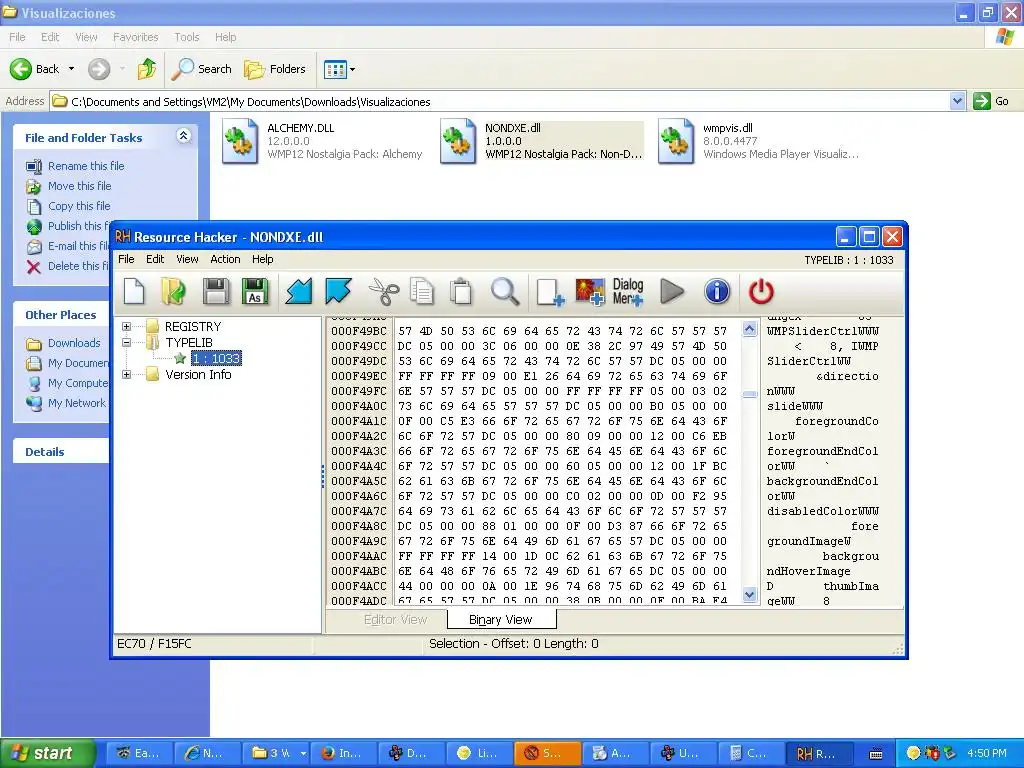The width and height of the screenshot is (1024, 768).
Task: Open taskbar group dropdown for 3 W folder
Action: (304, 753)
